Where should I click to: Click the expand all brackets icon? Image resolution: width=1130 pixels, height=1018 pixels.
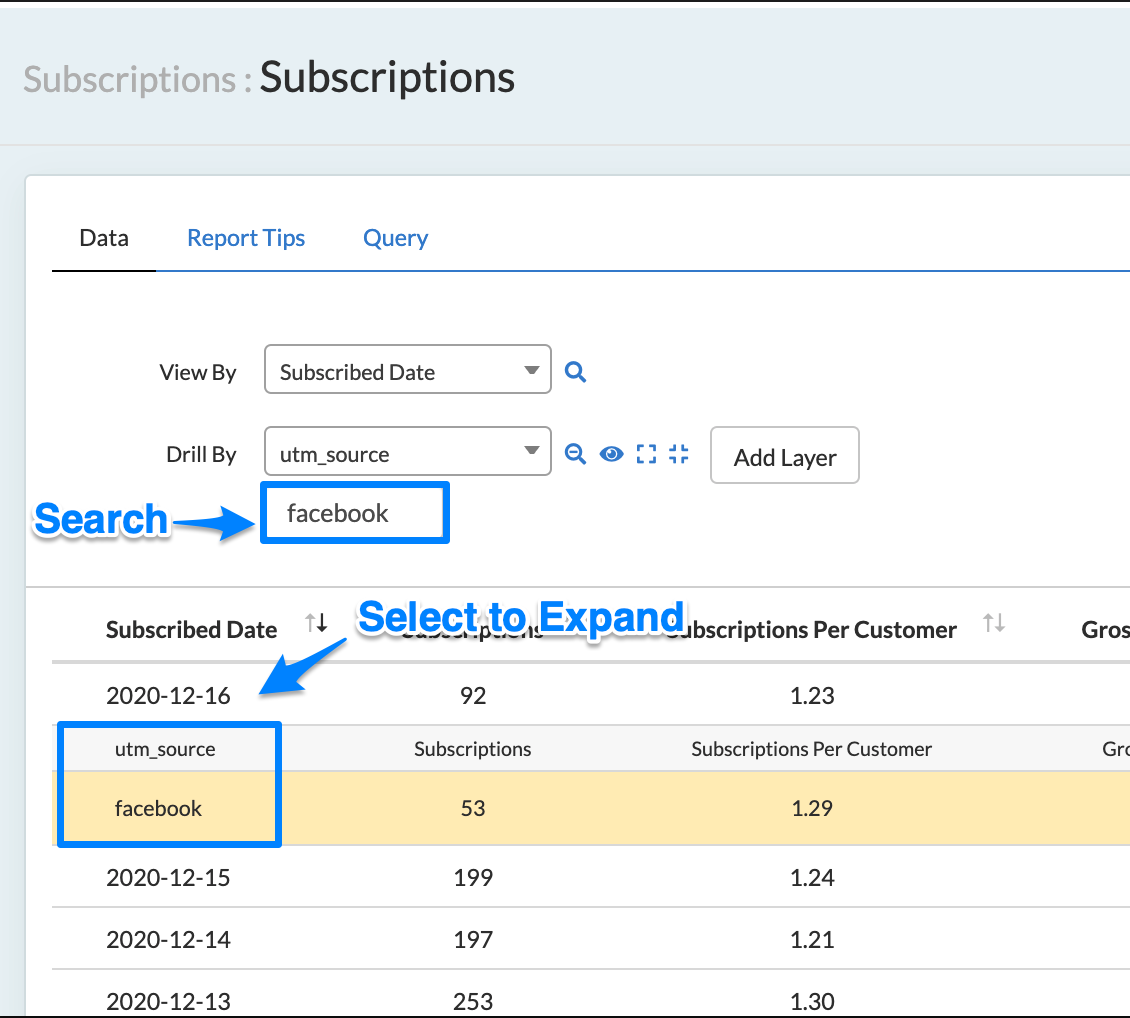pos(646,454)
